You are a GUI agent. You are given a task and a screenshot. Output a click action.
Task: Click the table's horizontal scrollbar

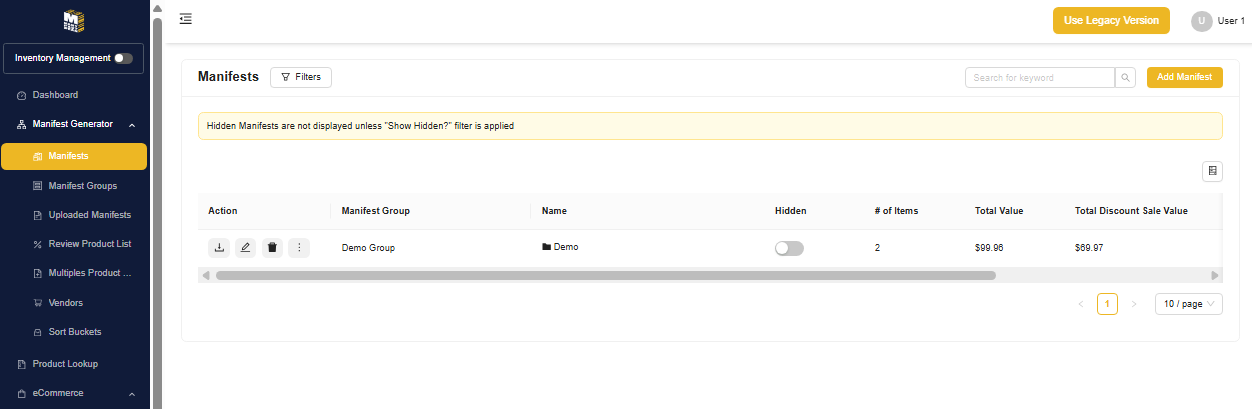[605, 275]
